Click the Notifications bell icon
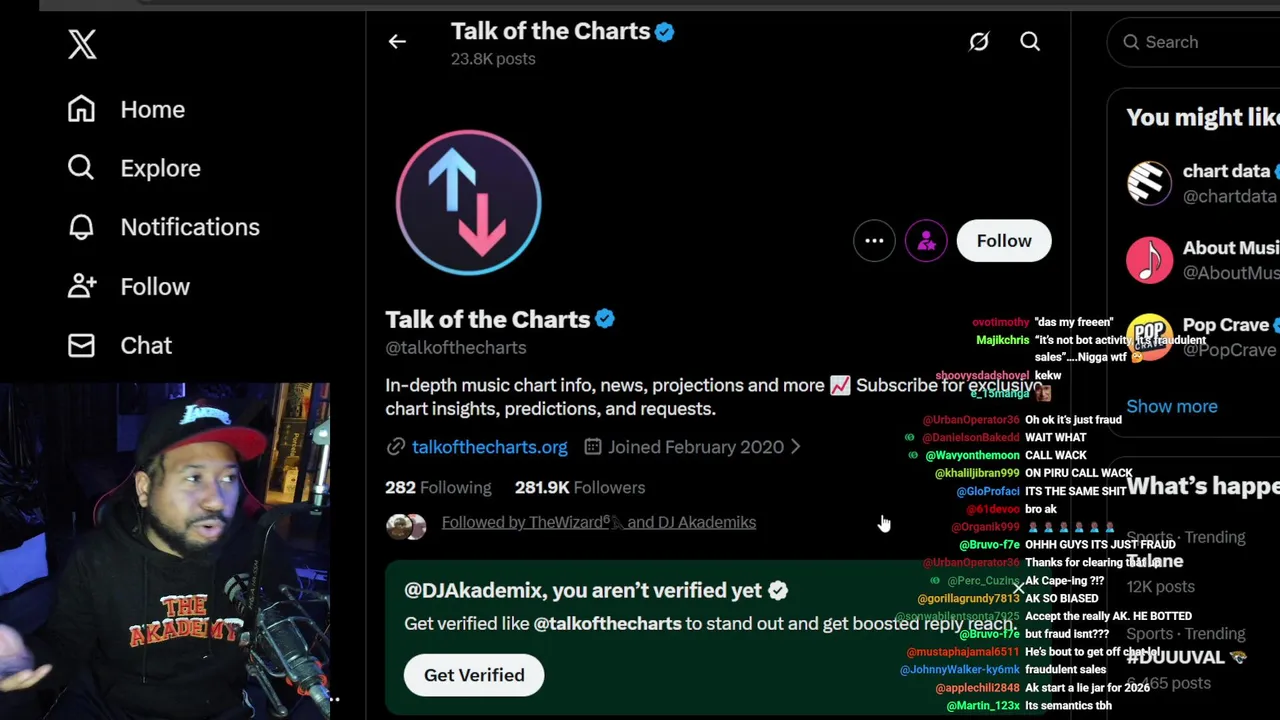Screen dimensions: 1280x720 point(82,227)
